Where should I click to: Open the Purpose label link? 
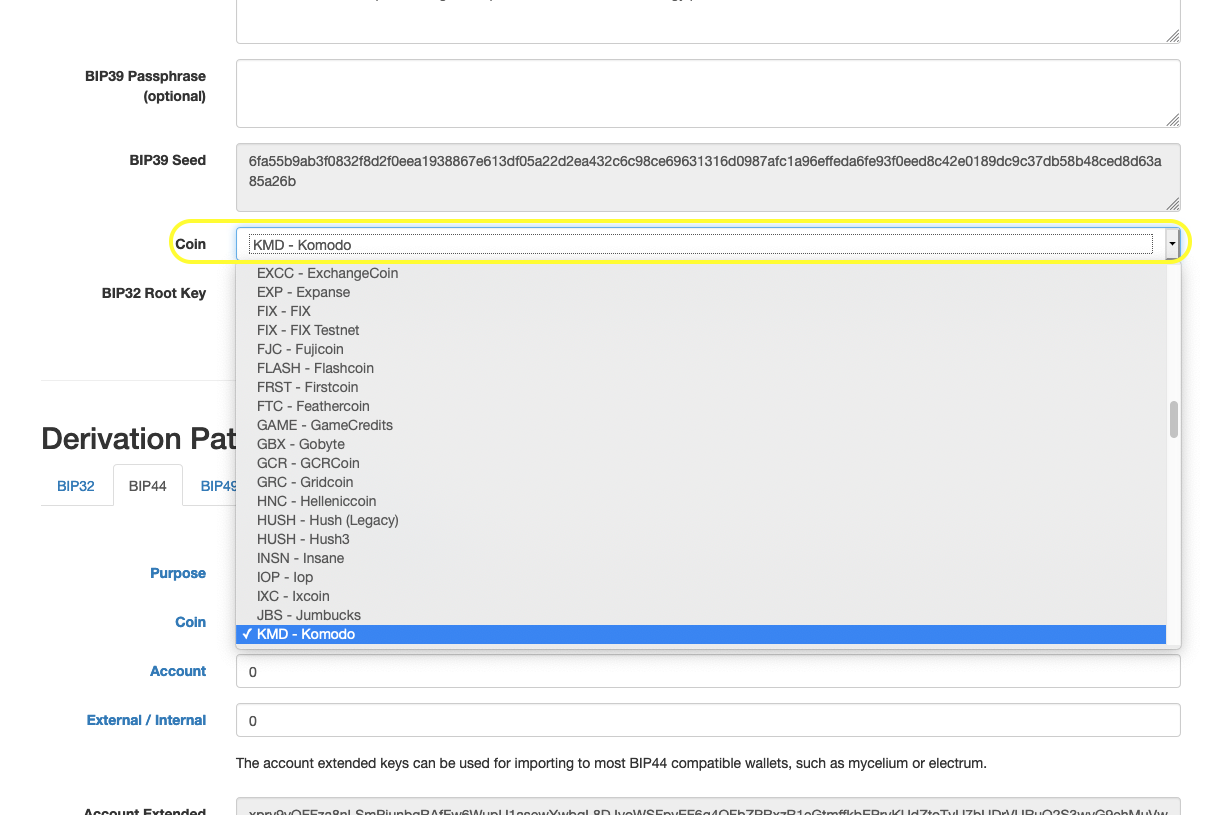178,573
